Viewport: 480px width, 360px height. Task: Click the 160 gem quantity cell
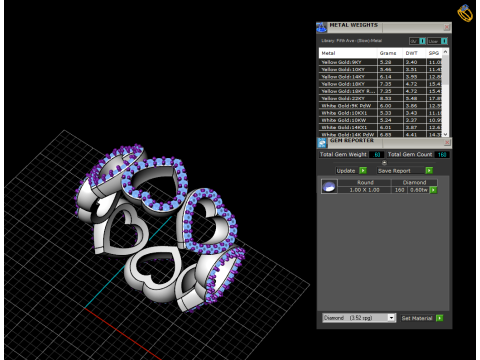(399, 190)
